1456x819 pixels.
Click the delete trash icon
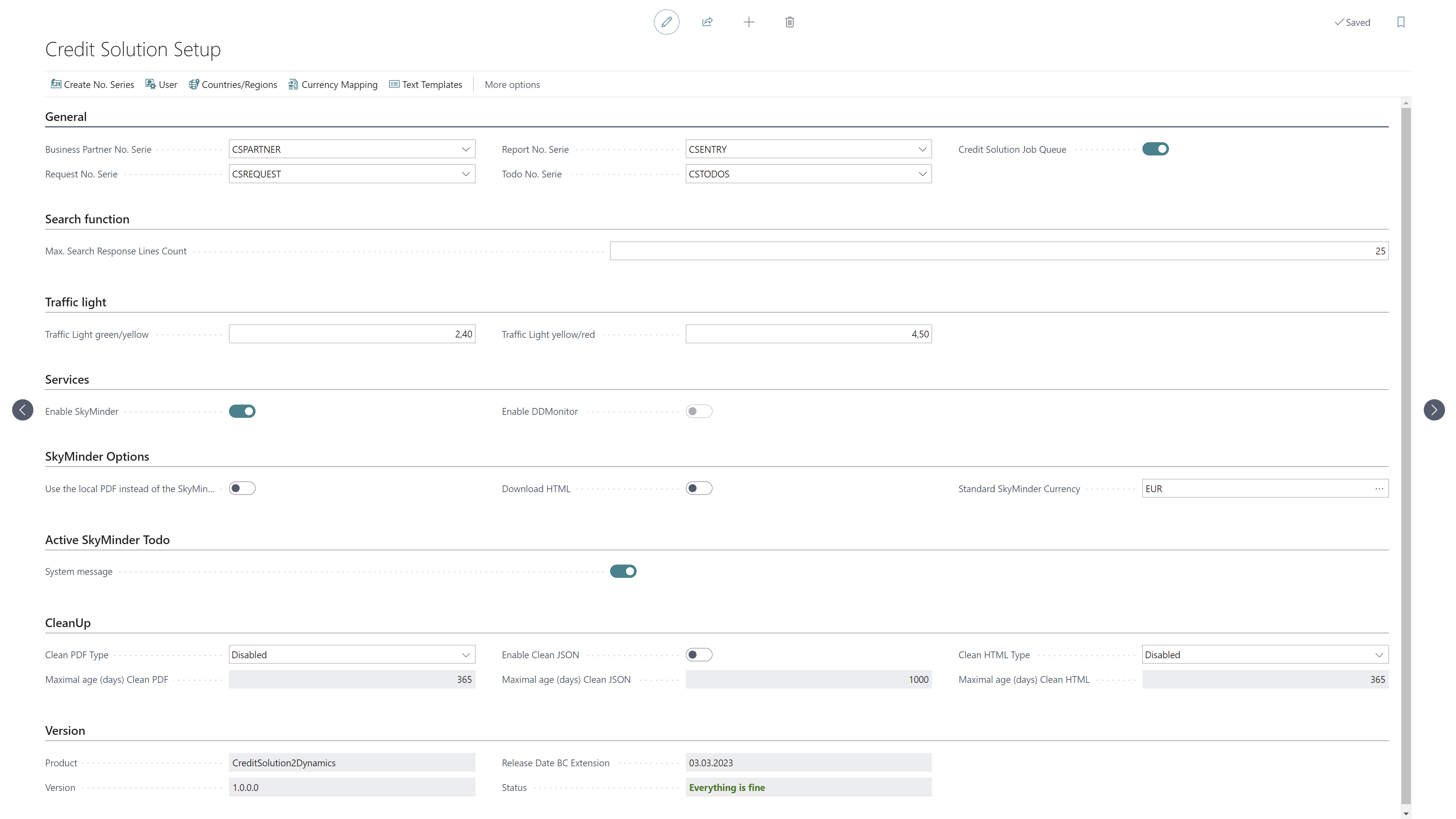789,22
